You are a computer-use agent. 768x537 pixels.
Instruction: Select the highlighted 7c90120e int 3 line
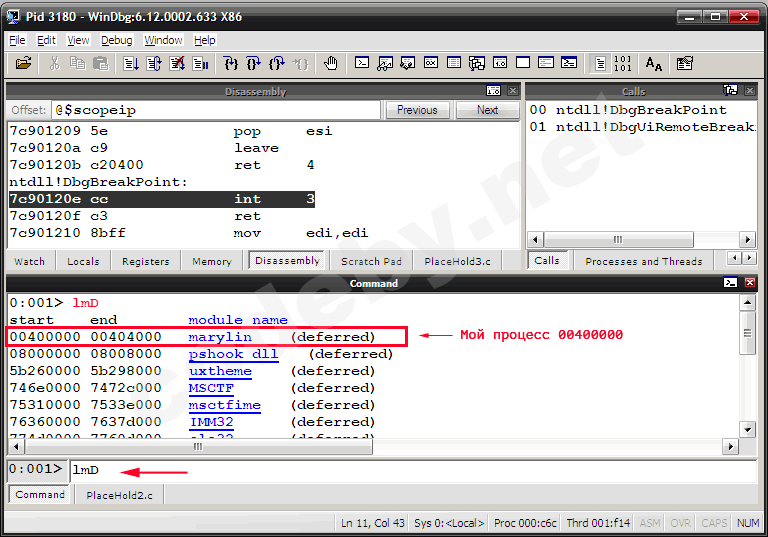click(x=162, y=199)
